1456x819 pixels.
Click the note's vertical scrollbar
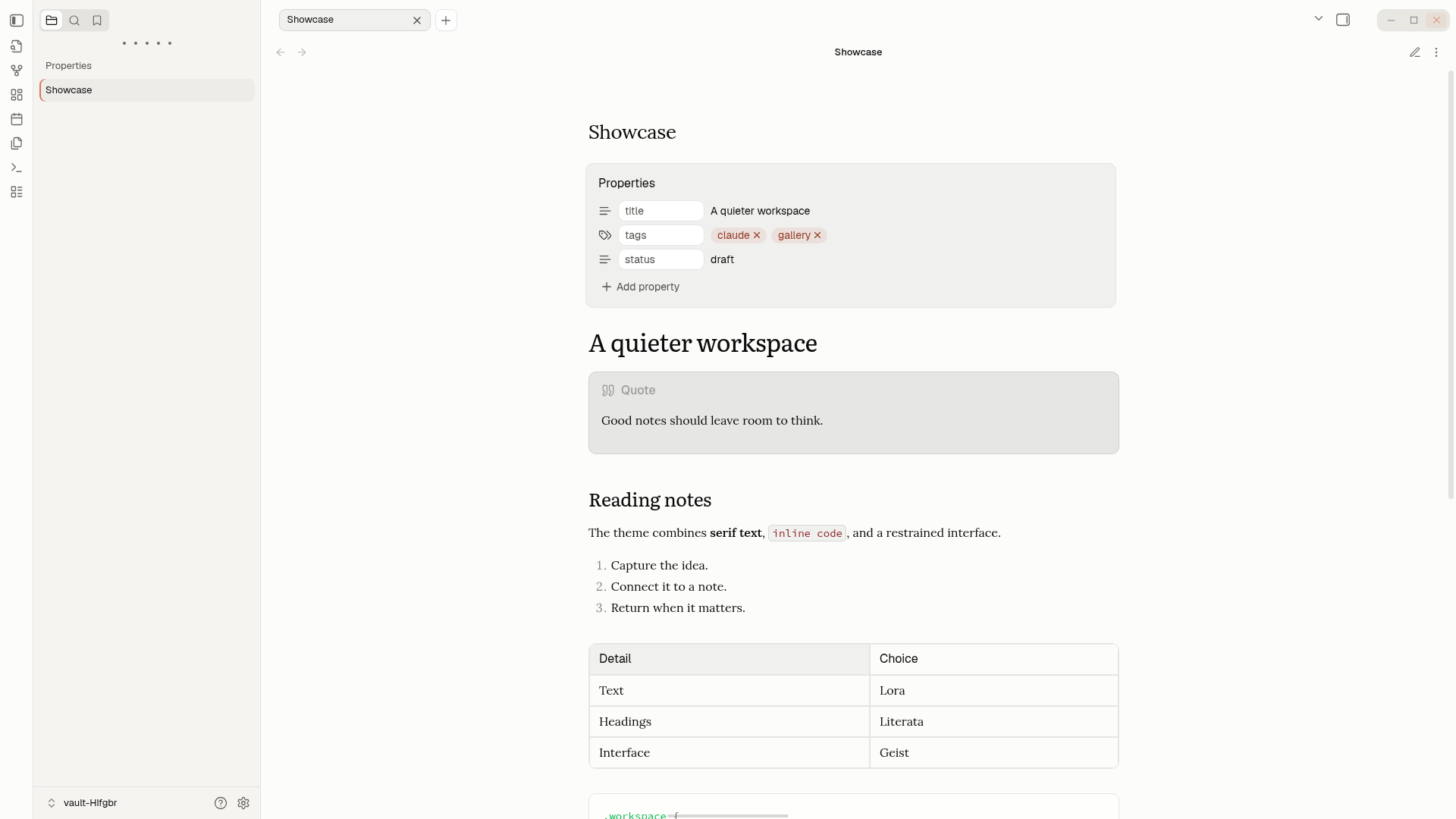click(x=1451, y=284)
